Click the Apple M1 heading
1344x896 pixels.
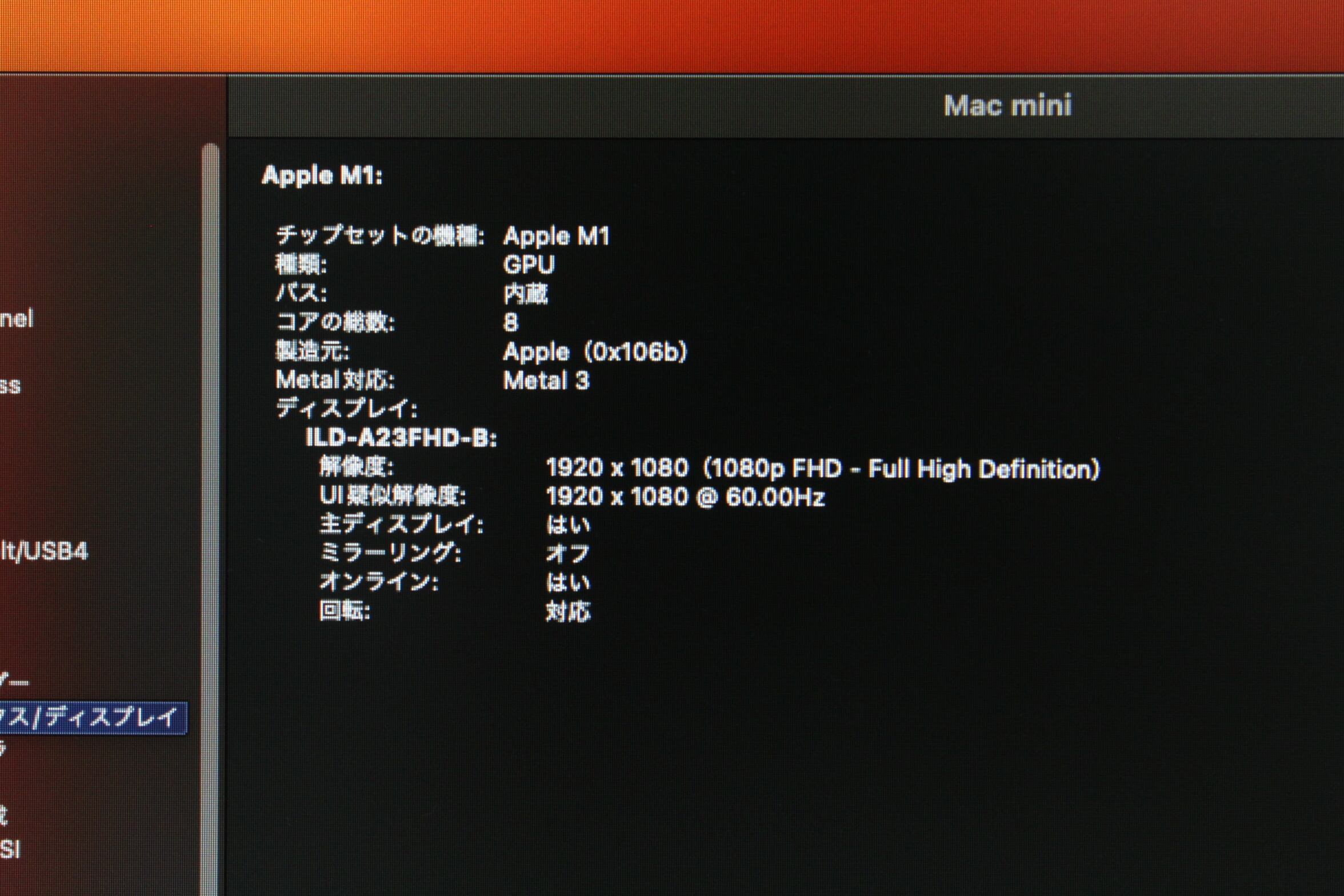tap(322, 175)
